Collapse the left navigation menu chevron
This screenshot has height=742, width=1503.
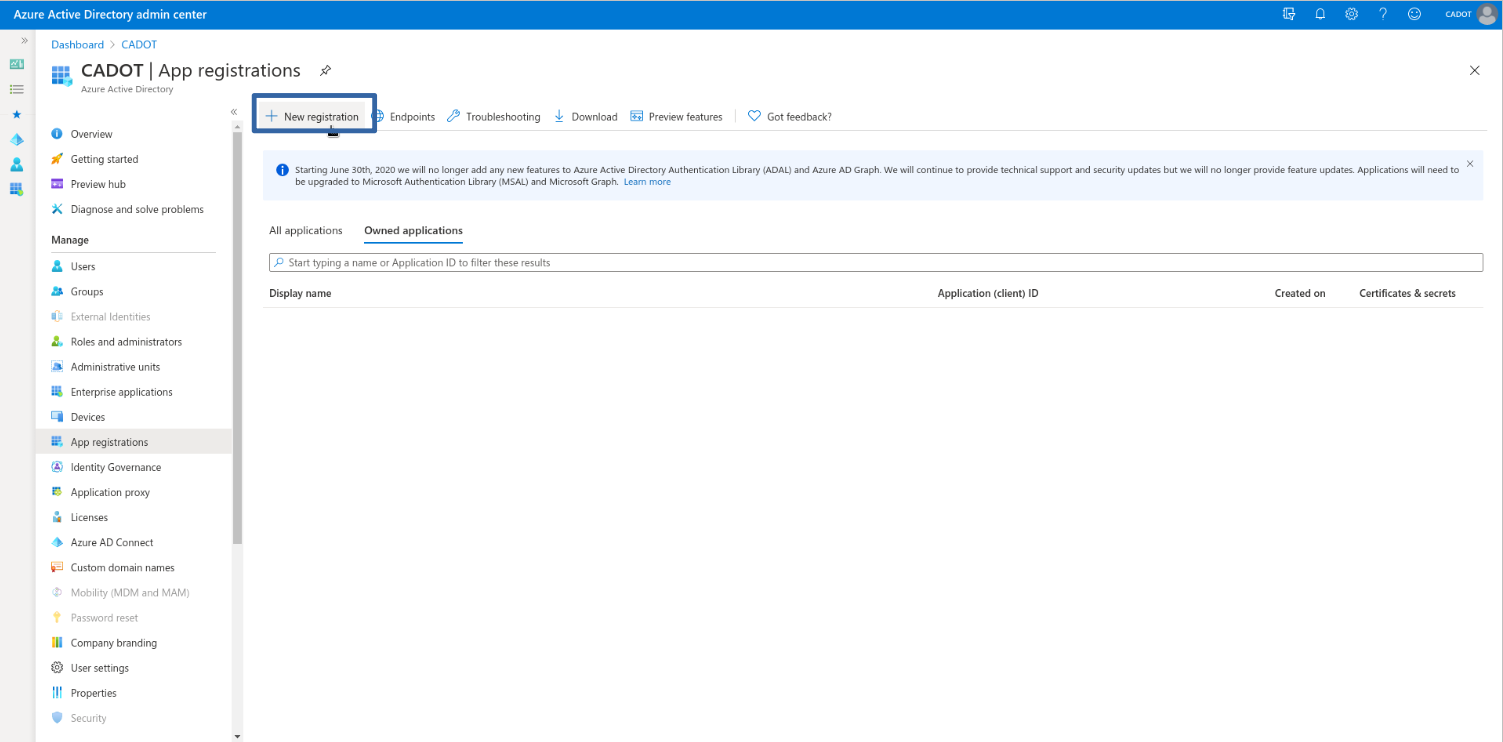[x=234, y=112]
